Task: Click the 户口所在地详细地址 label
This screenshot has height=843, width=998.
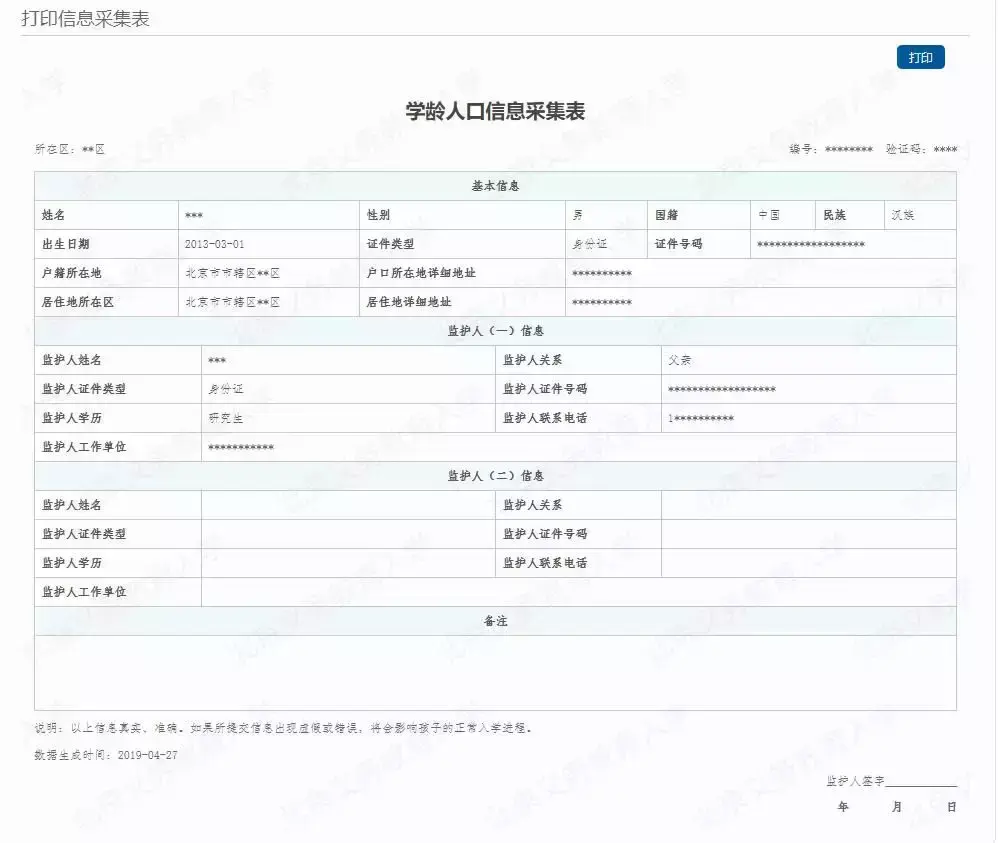Action: (421, 273)
